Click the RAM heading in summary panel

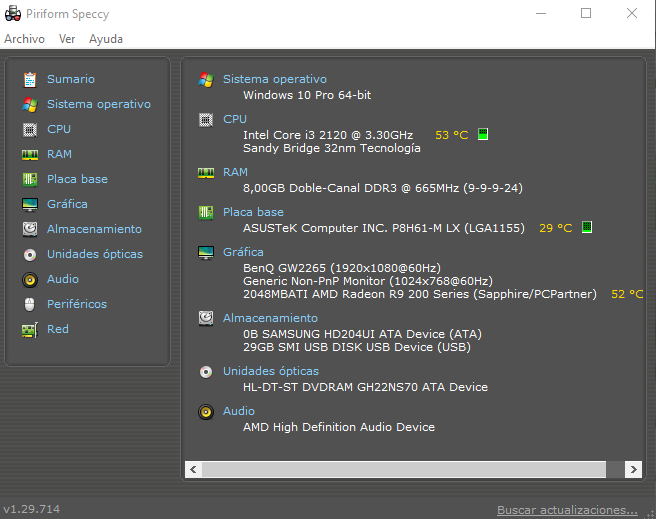pos(235,172)
